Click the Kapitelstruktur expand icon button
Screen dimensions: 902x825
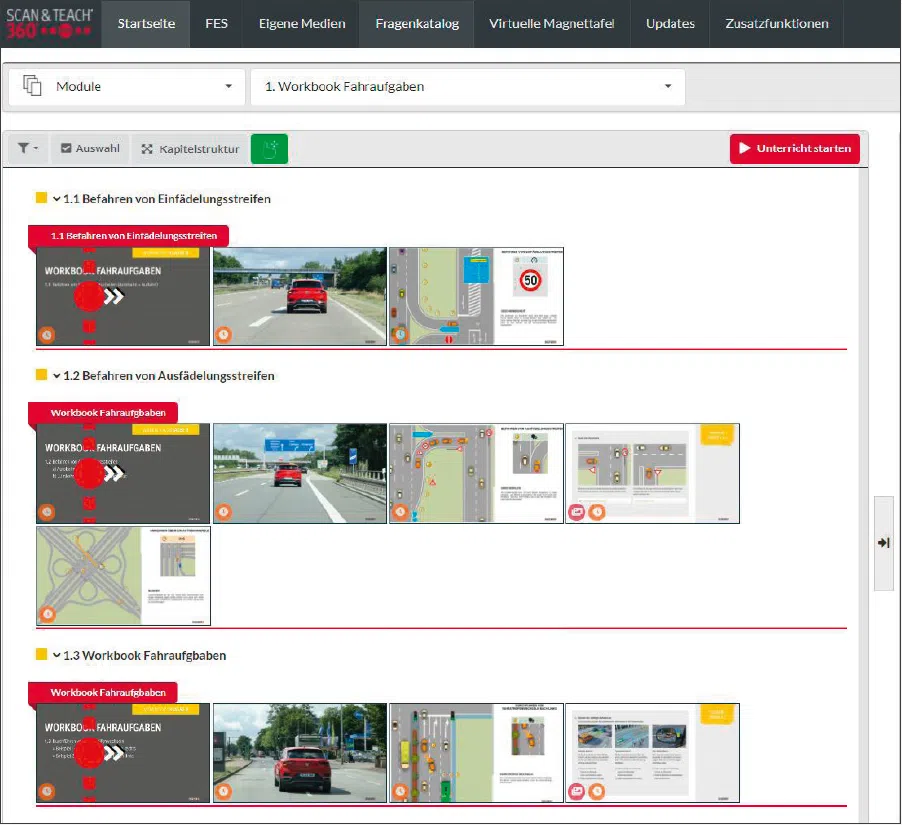pyautogui.click(x=190, y=149)
